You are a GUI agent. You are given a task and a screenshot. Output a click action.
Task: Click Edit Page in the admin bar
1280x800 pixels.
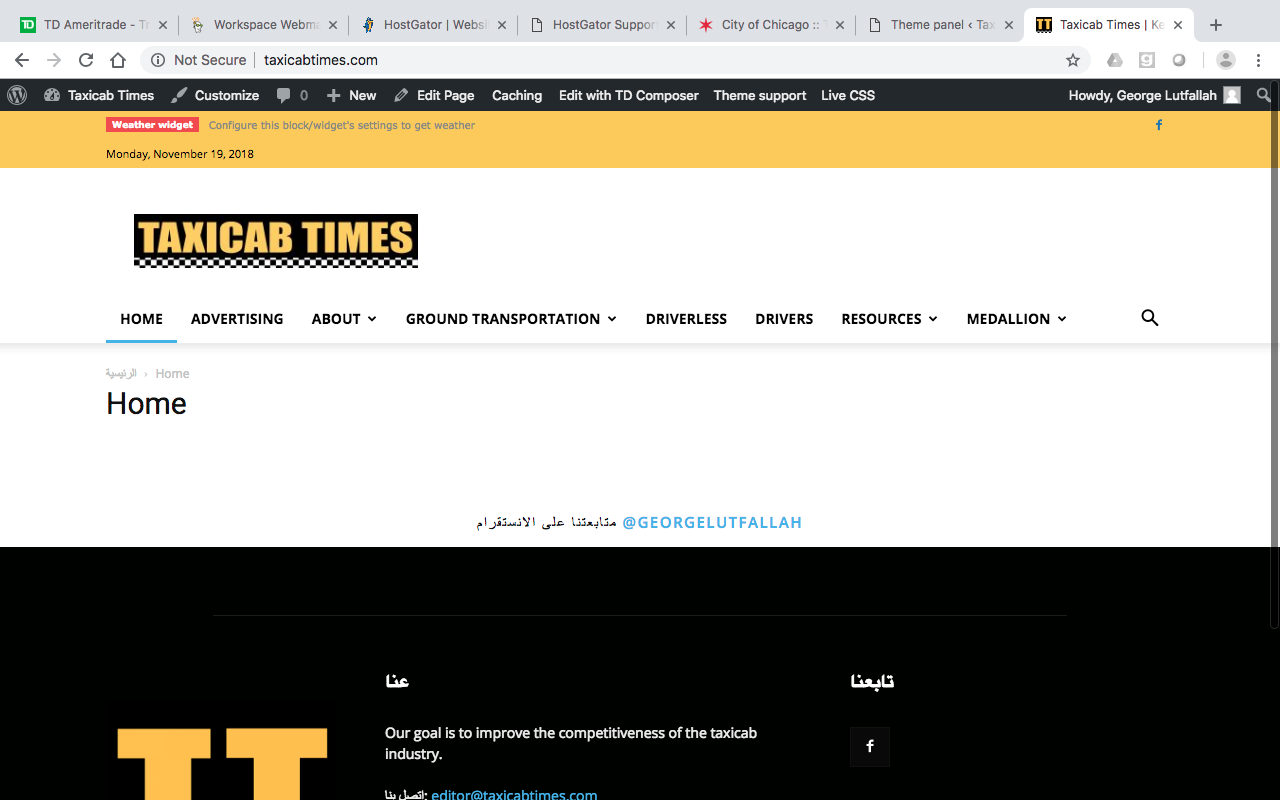tap(434, 95)
